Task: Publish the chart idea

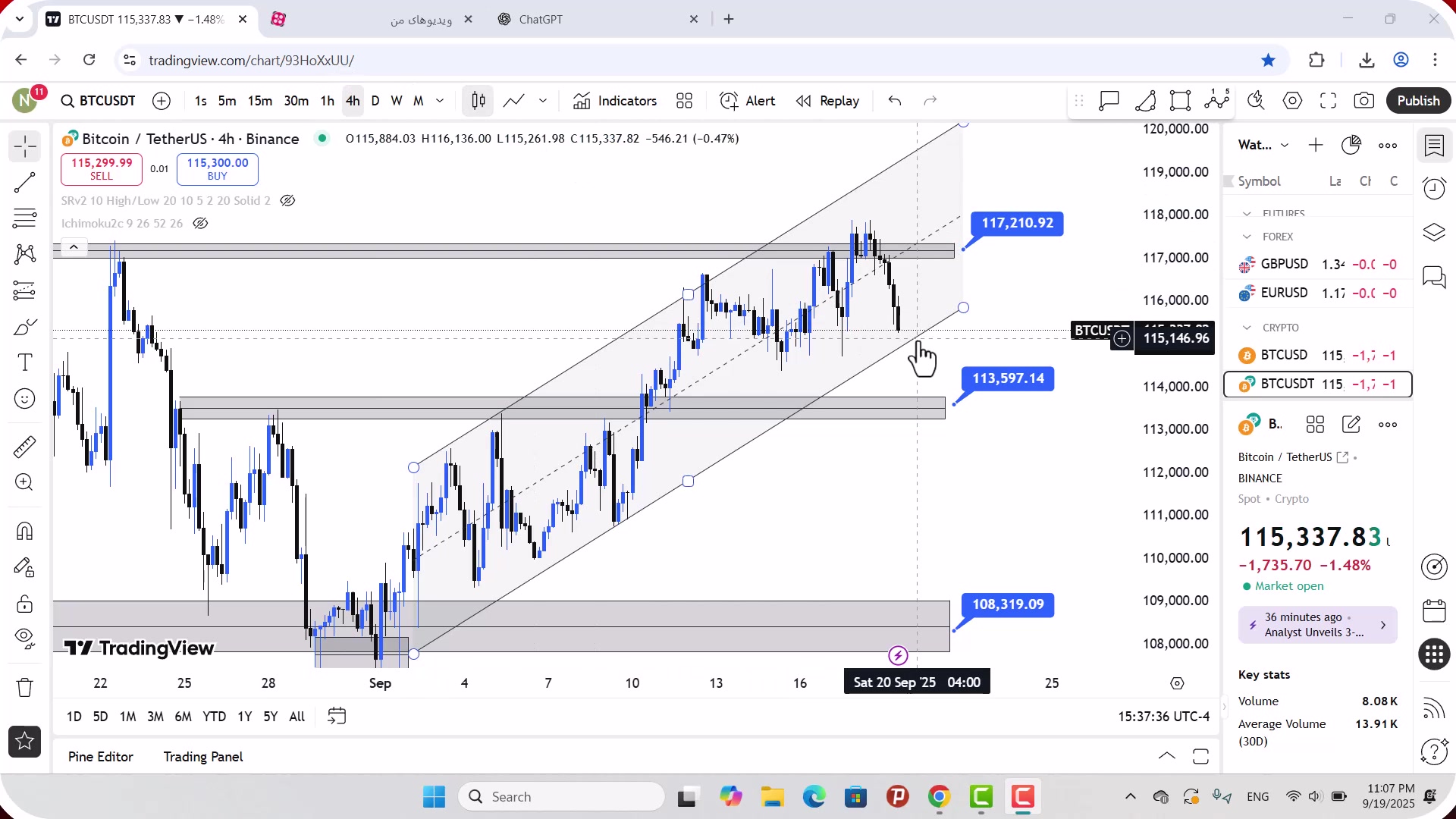Action: click(1419, 101)
